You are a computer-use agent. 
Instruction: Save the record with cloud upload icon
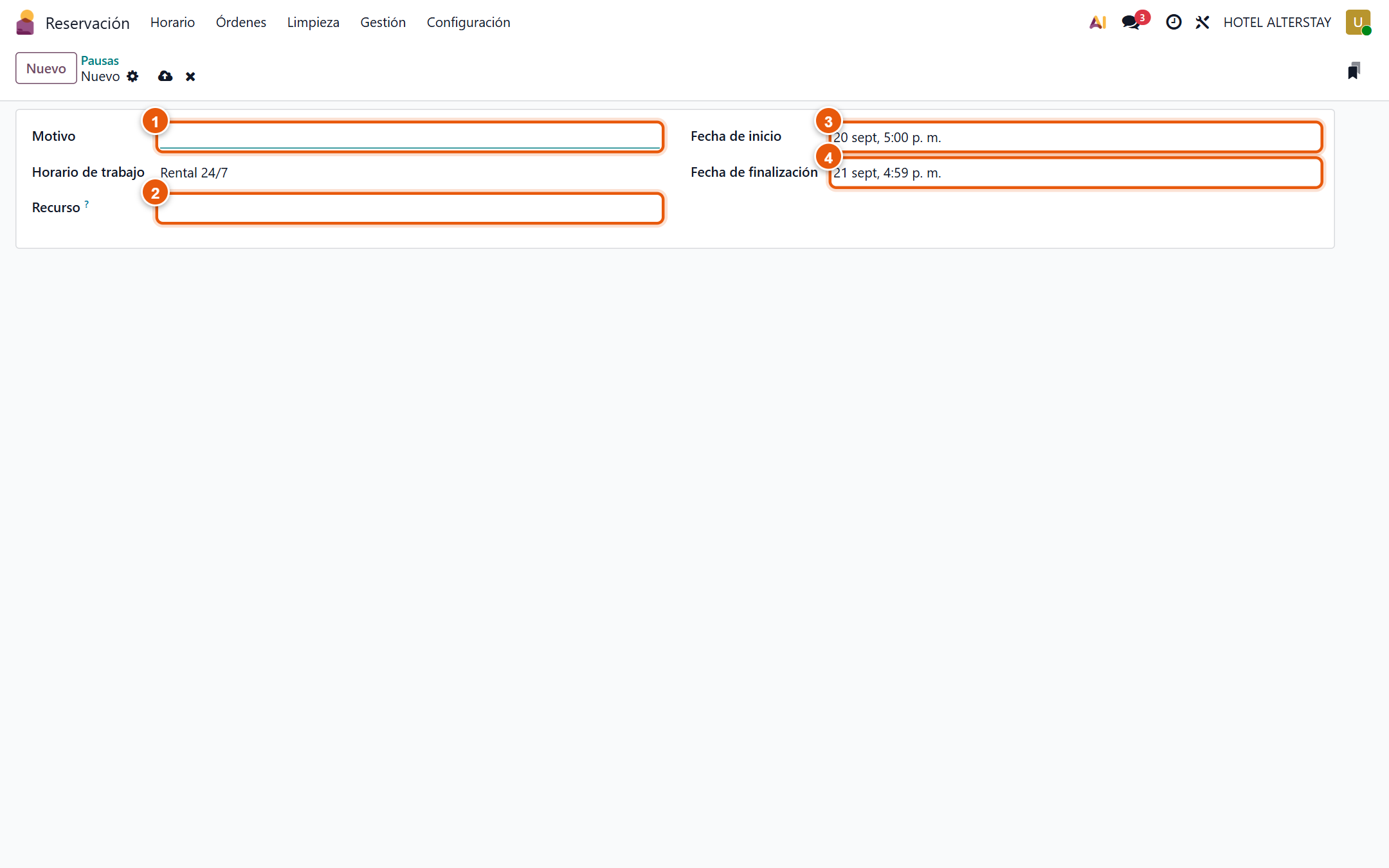(x=165, y=77)
